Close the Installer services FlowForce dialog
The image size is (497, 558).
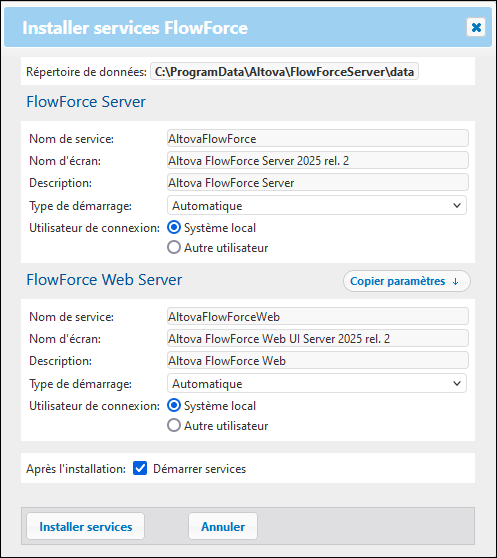click(x=476, y=27)
